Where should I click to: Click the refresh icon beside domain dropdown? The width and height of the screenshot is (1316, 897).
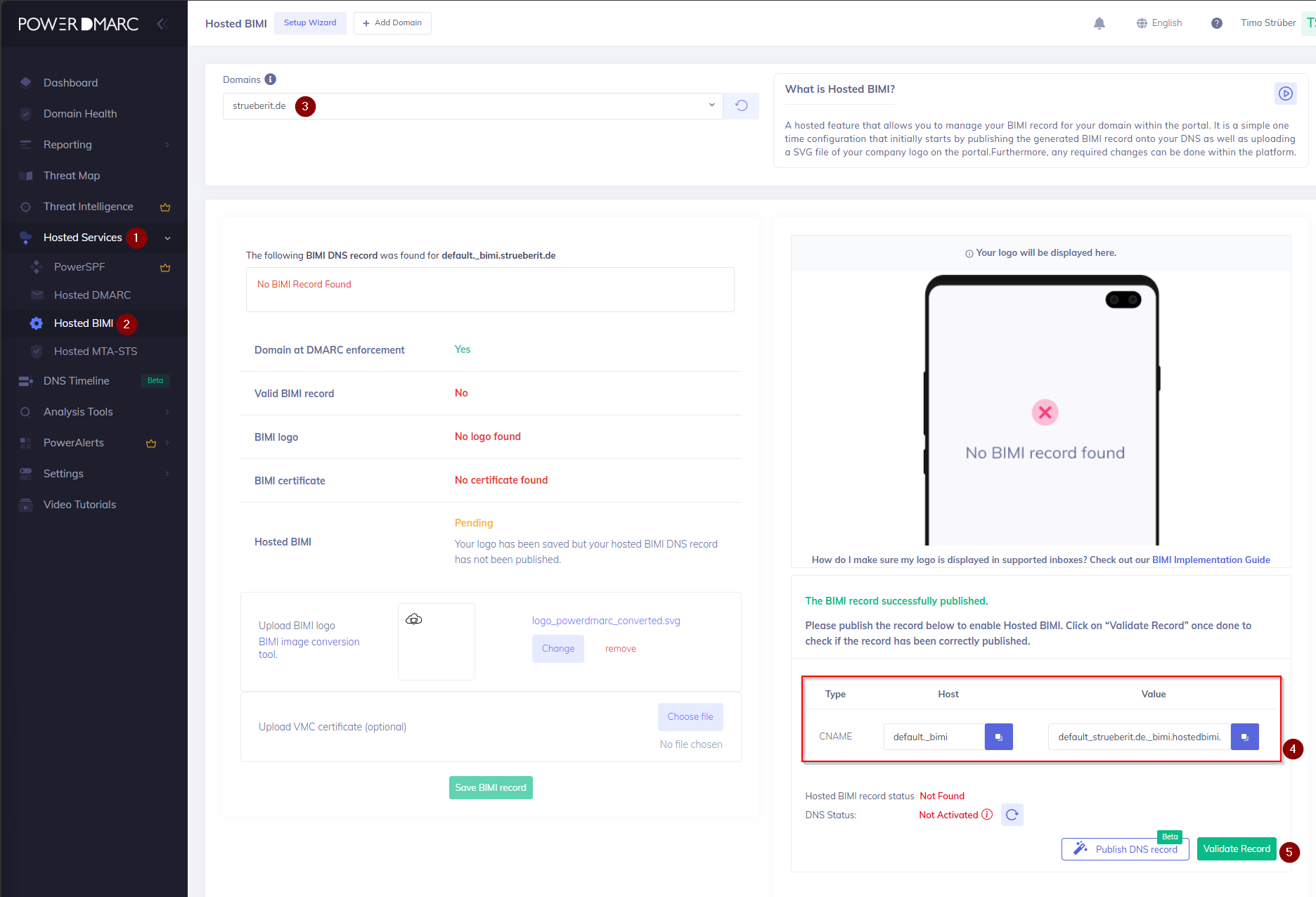click(x=741, y=106)
